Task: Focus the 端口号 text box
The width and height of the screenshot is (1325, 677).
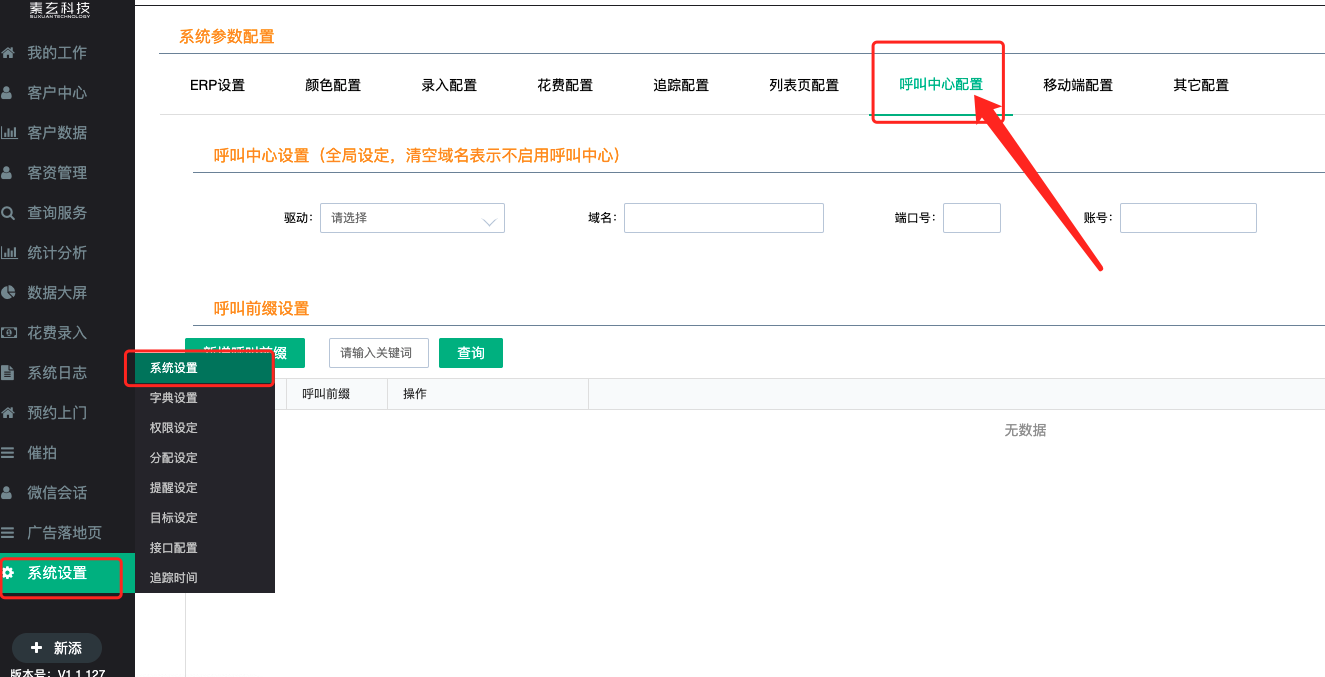Action: (971, 218)
